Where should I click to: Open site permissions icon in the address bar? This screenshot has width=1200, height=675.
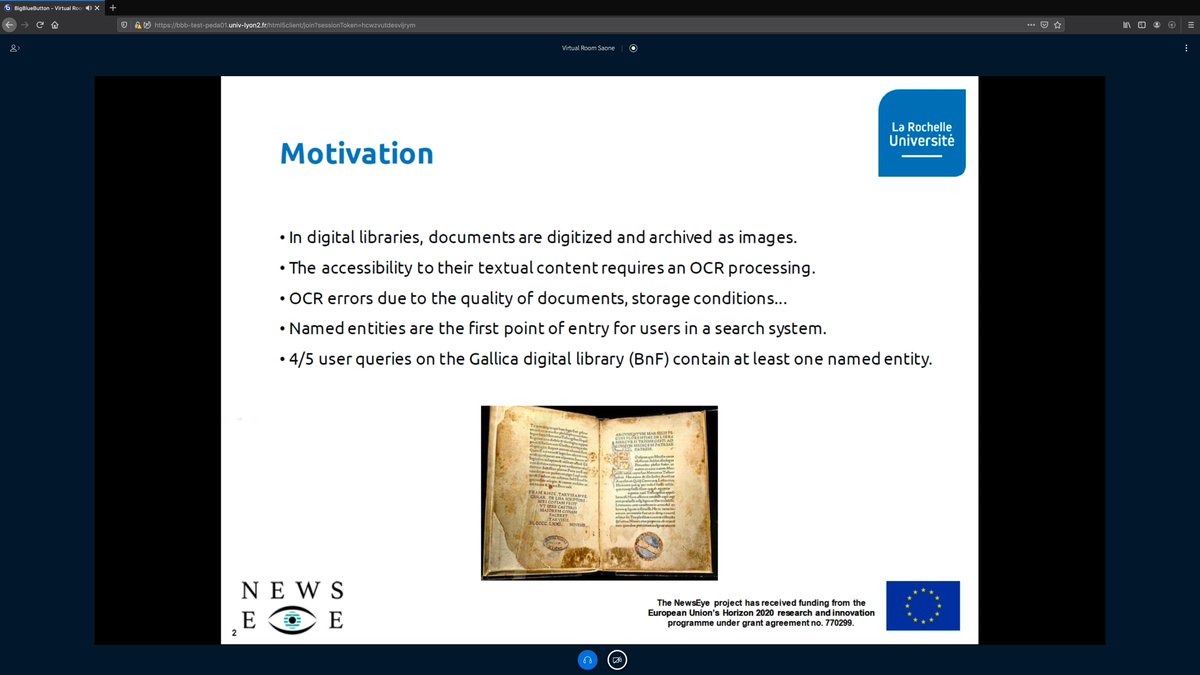pos(148,24)
